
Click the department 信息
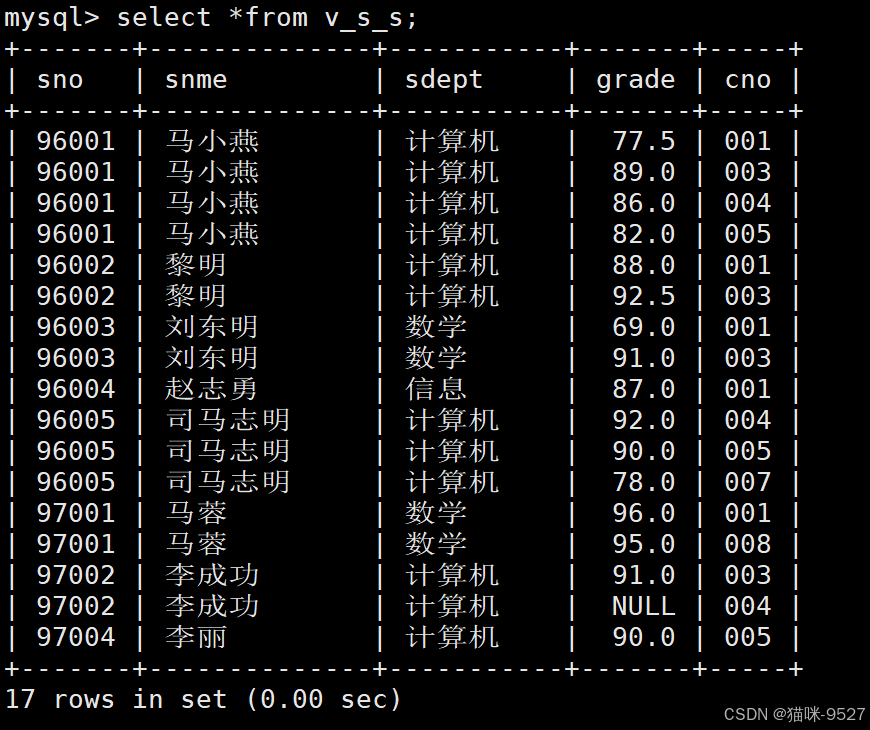(436, 389)
